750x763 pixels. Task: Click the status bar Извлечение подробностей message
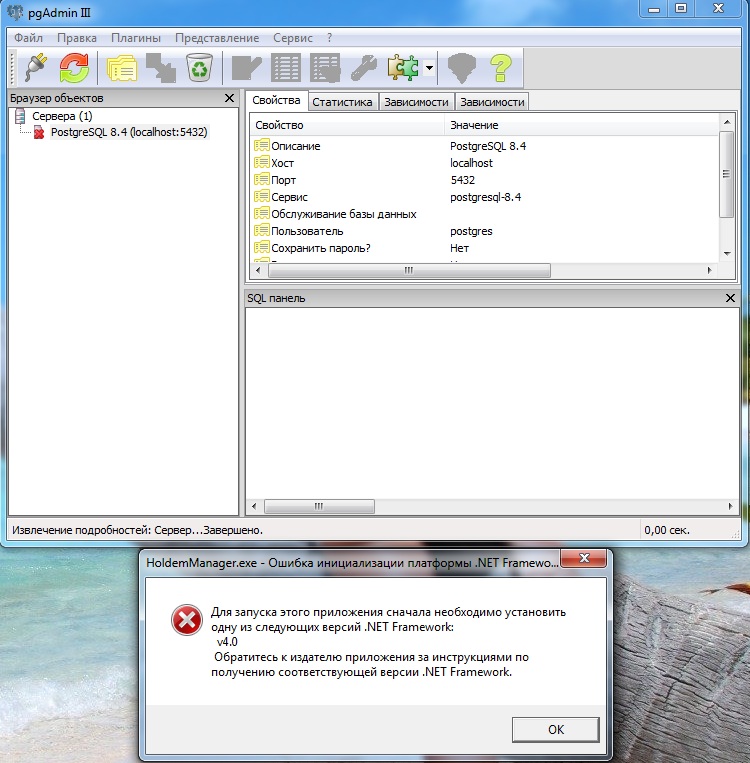coord(137,530)
